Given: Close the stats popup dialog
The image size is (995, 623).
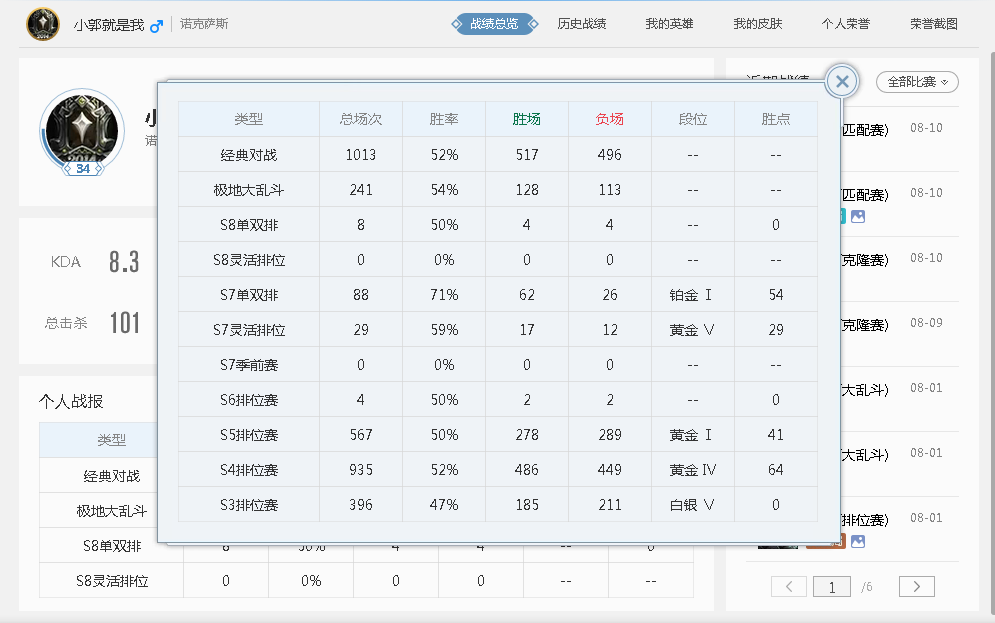Looking at the screenshot, I should (x=842, y=82).
